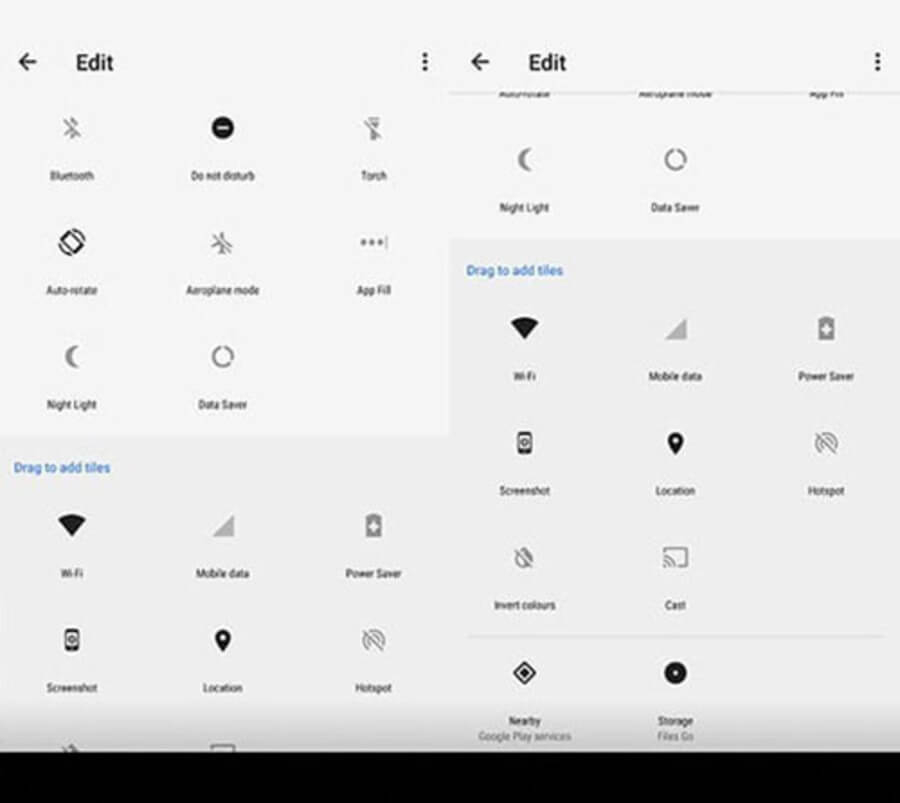Select the Do not disturb tile

tap(222, 129)
